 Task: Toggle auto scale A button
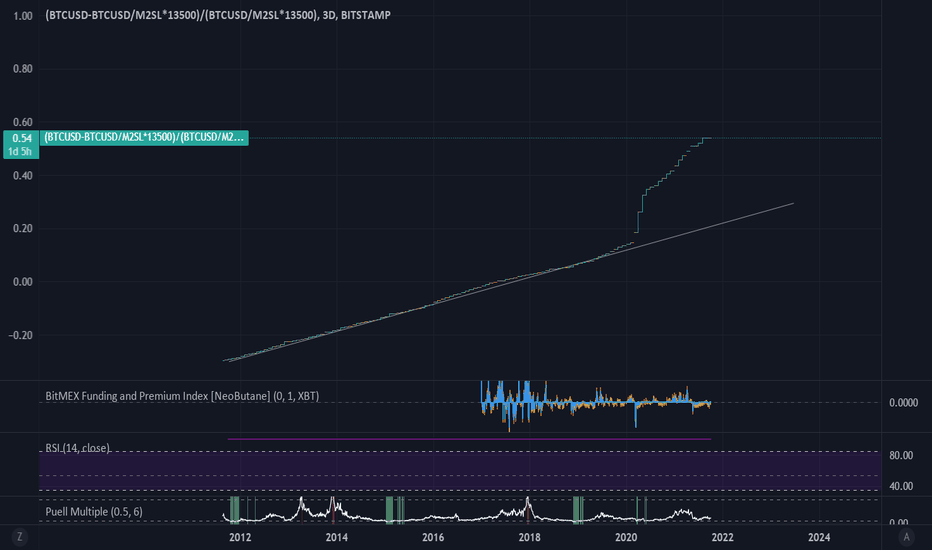[906, 537]
